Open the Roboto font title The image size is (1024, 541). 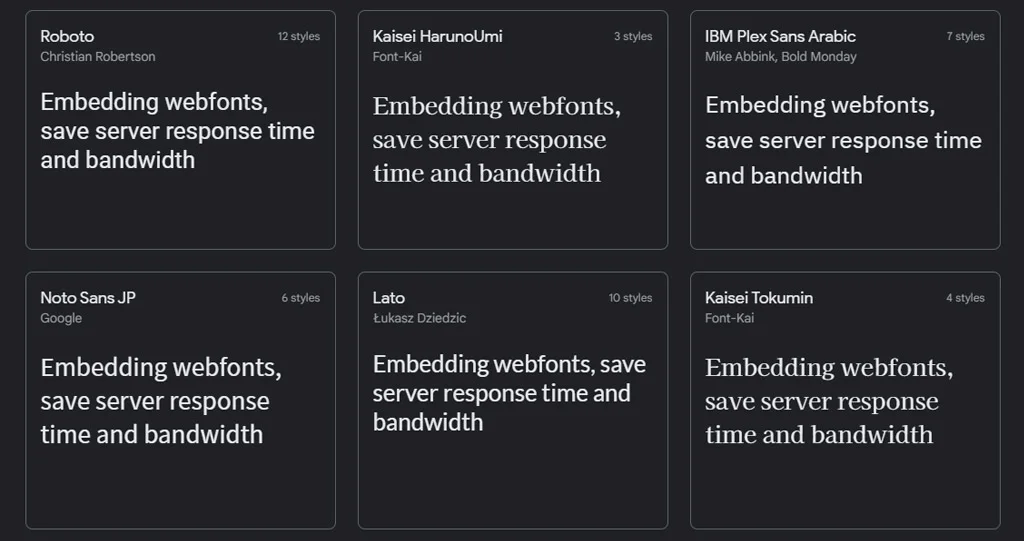67,36
